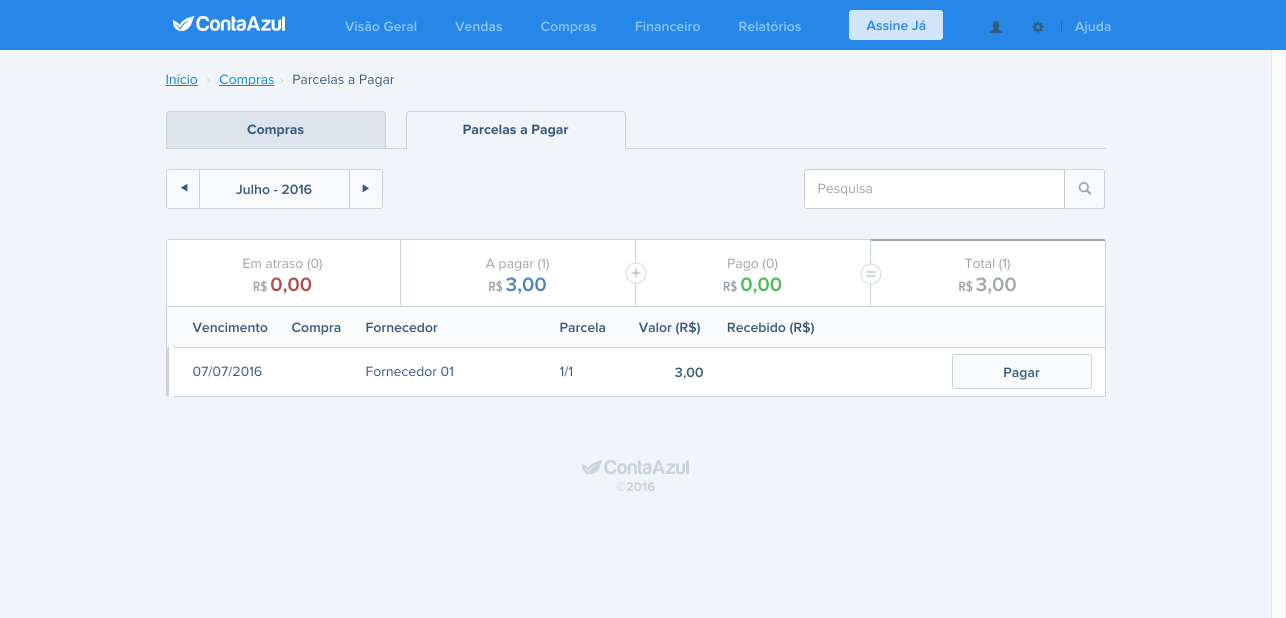Open Julho - 2016 month selector
Screen dimensions: 1286x618
coord(274,189)
